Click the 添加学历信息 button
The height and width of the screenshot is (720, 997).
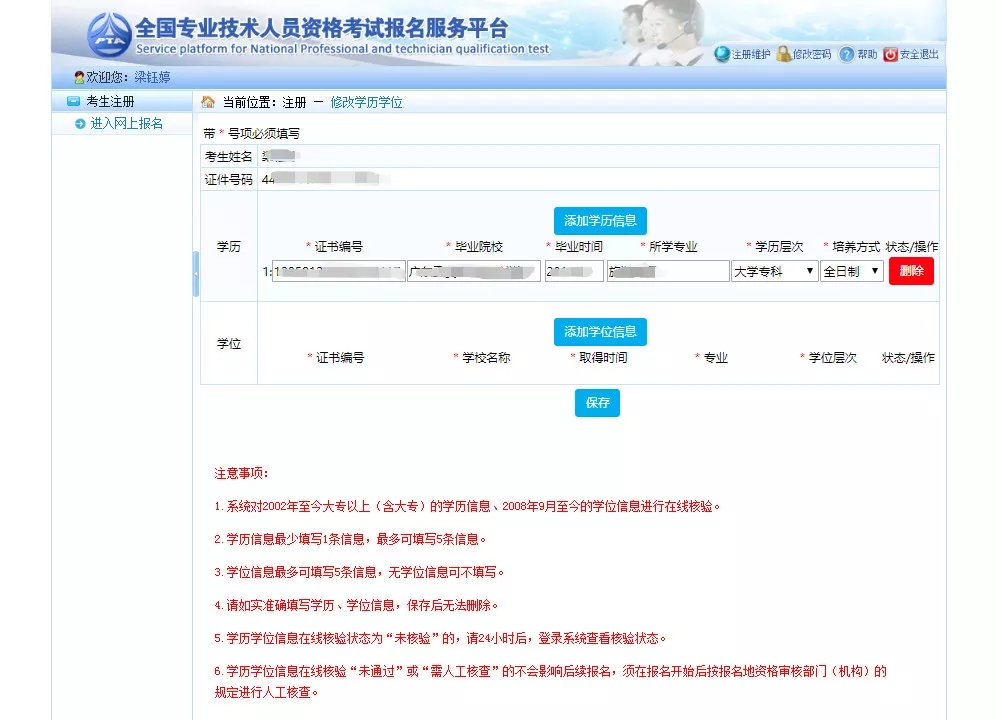599,220
